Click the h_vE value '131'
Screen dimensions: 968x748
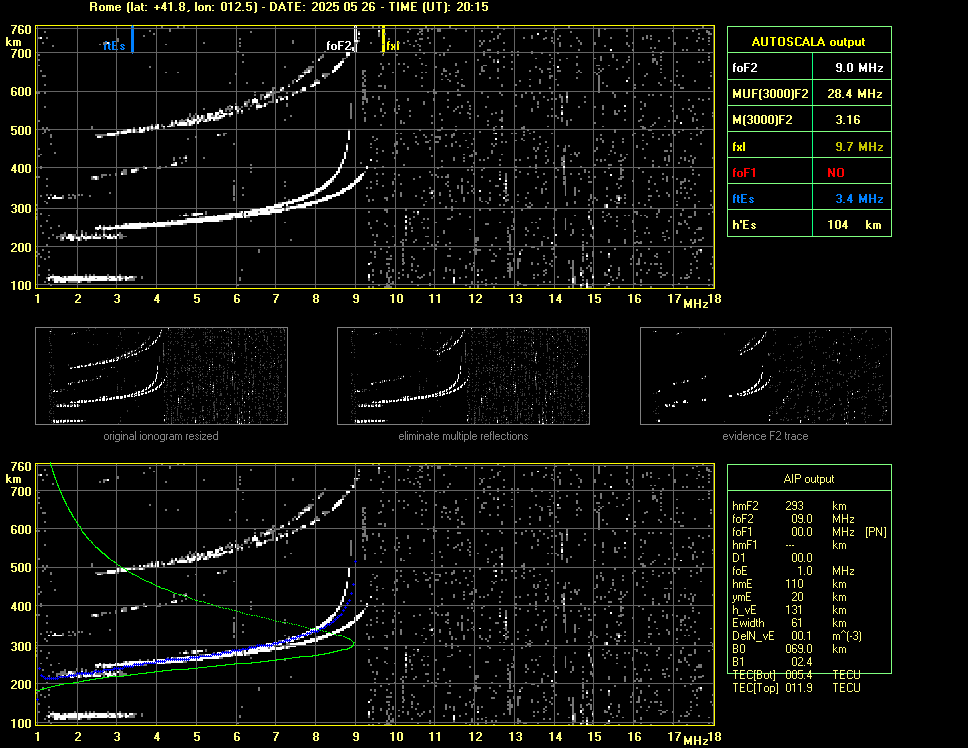795,610
